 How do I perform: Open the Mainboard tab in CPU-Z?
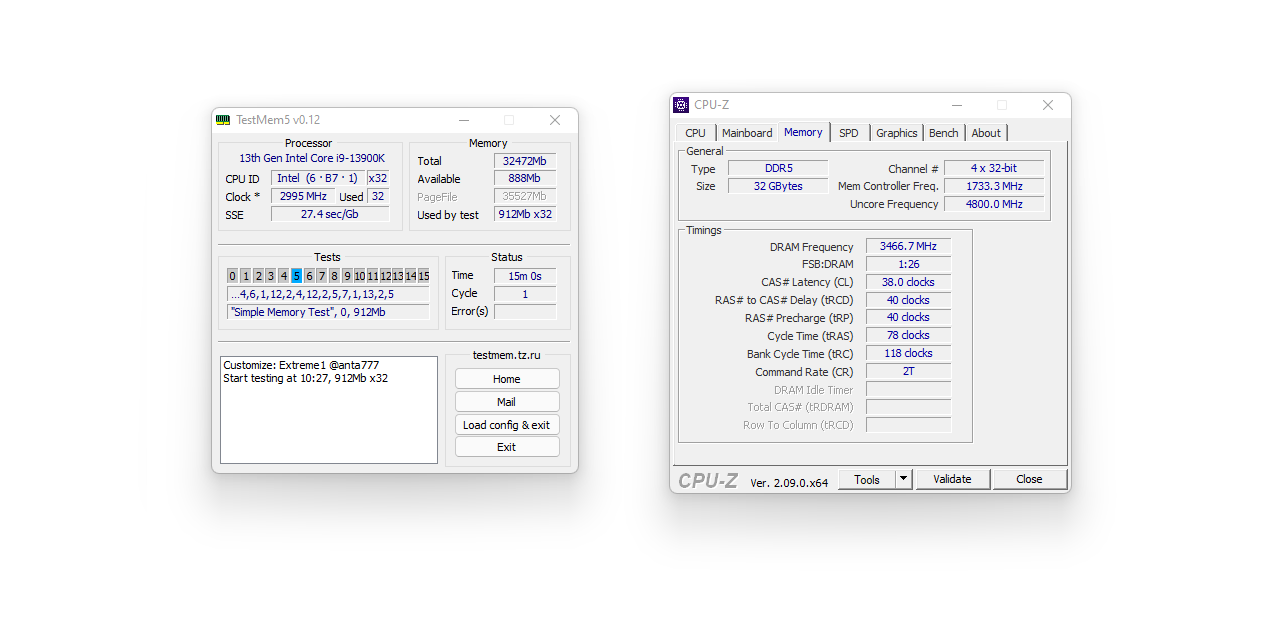point(747,133)
